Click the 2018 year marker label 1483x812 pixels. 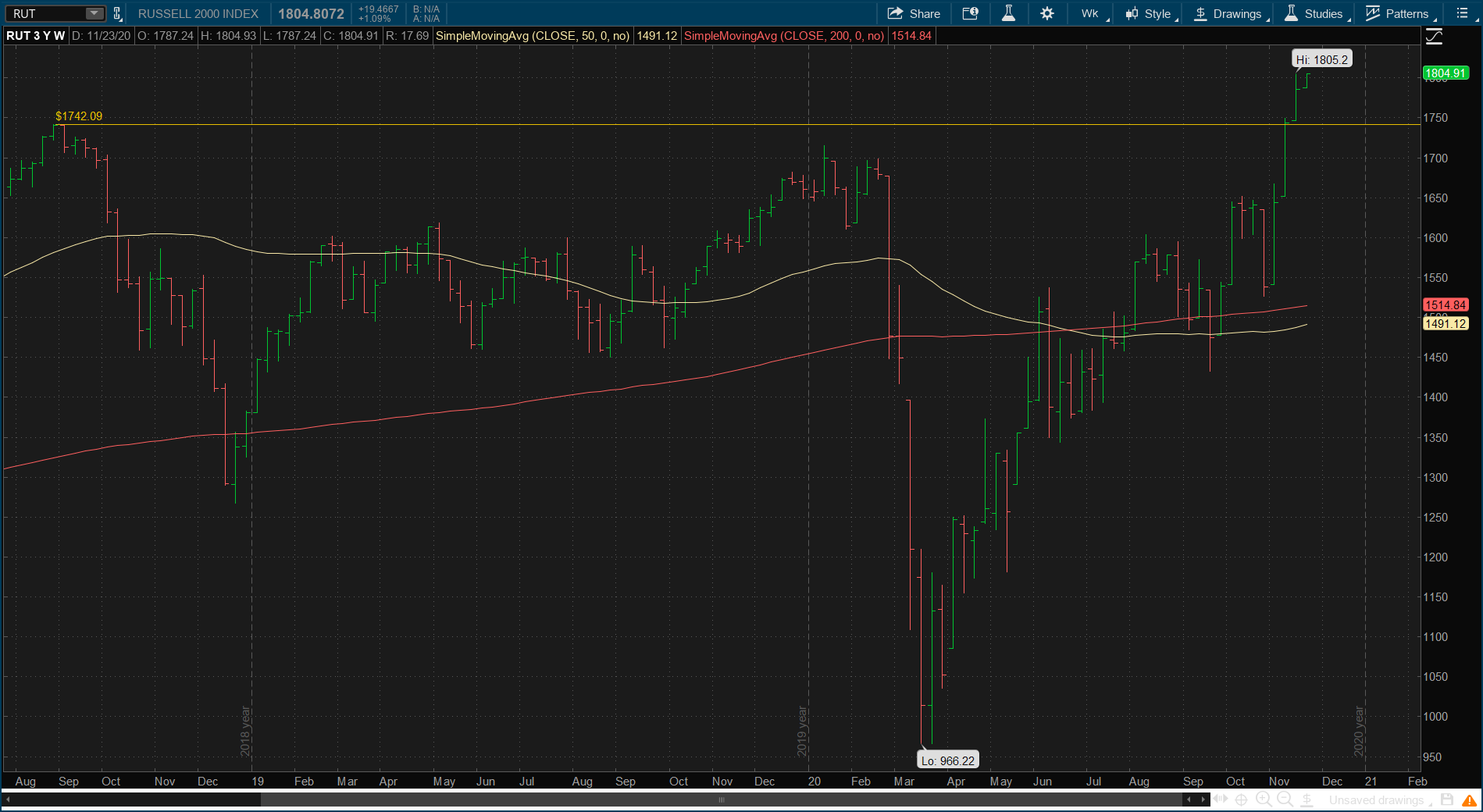245,732
